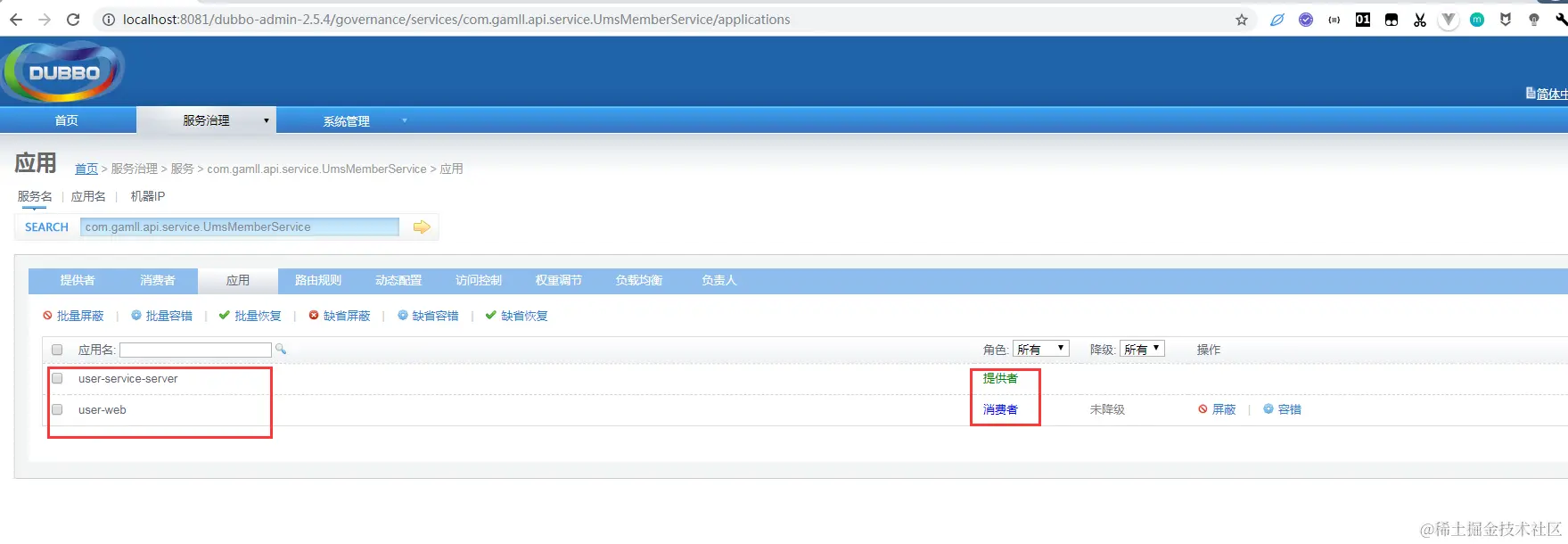This screenshot has width=1568, height=544.
Task: Switch to the 负责人 tab
Action: point(719,280)
